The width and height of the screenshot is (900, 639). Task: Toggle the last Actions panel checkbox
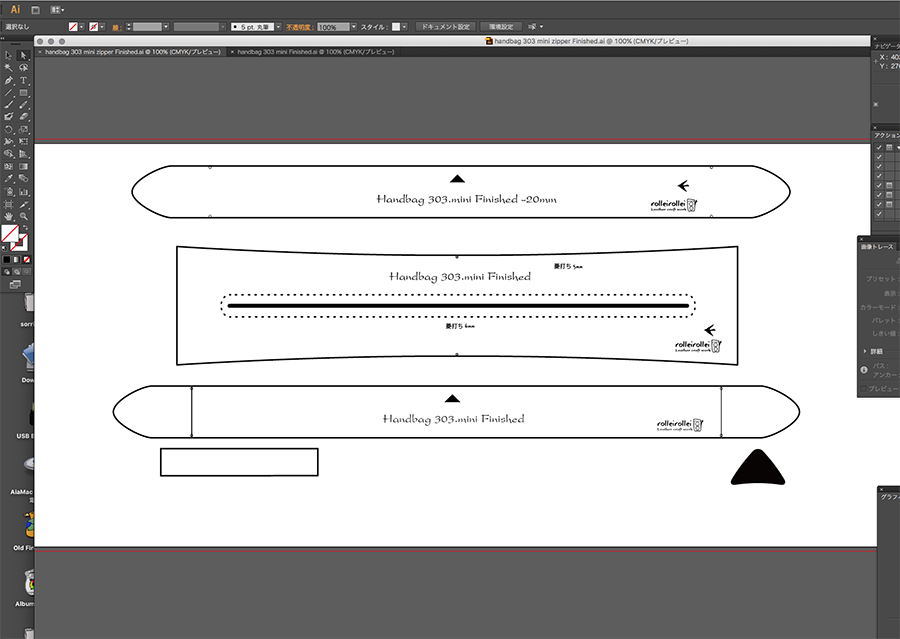(x=879, y=214)
